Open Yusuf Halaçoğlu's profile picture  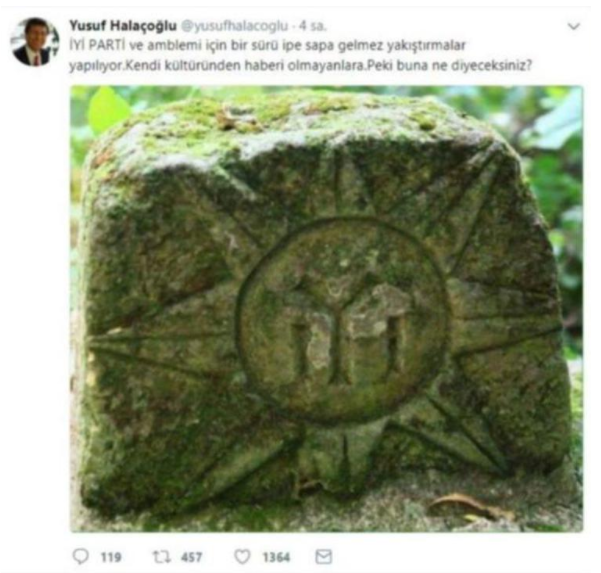pos(35,42)
